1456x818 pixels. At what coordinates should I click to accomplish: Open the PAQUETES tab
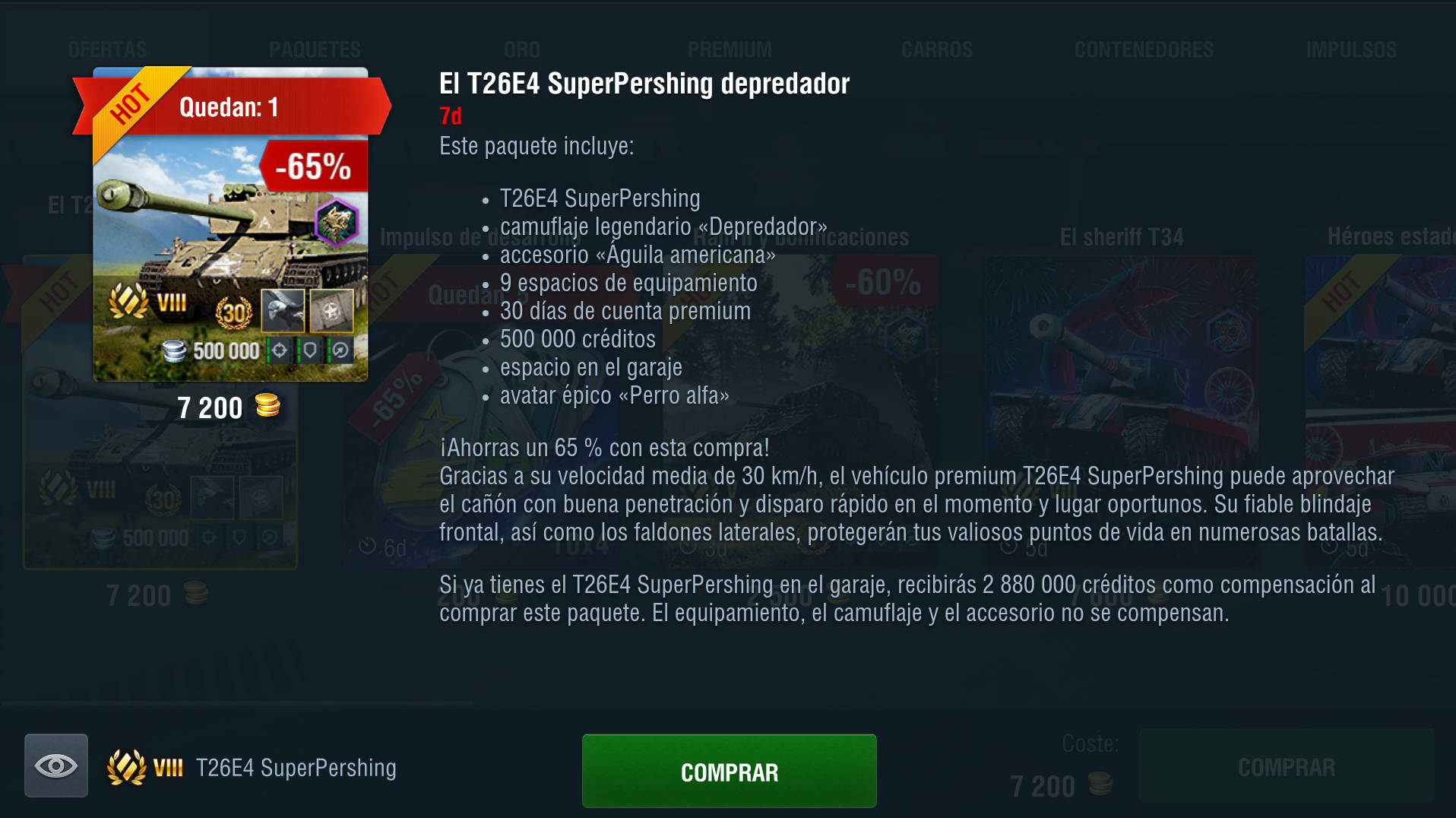[x=315, y=50]
